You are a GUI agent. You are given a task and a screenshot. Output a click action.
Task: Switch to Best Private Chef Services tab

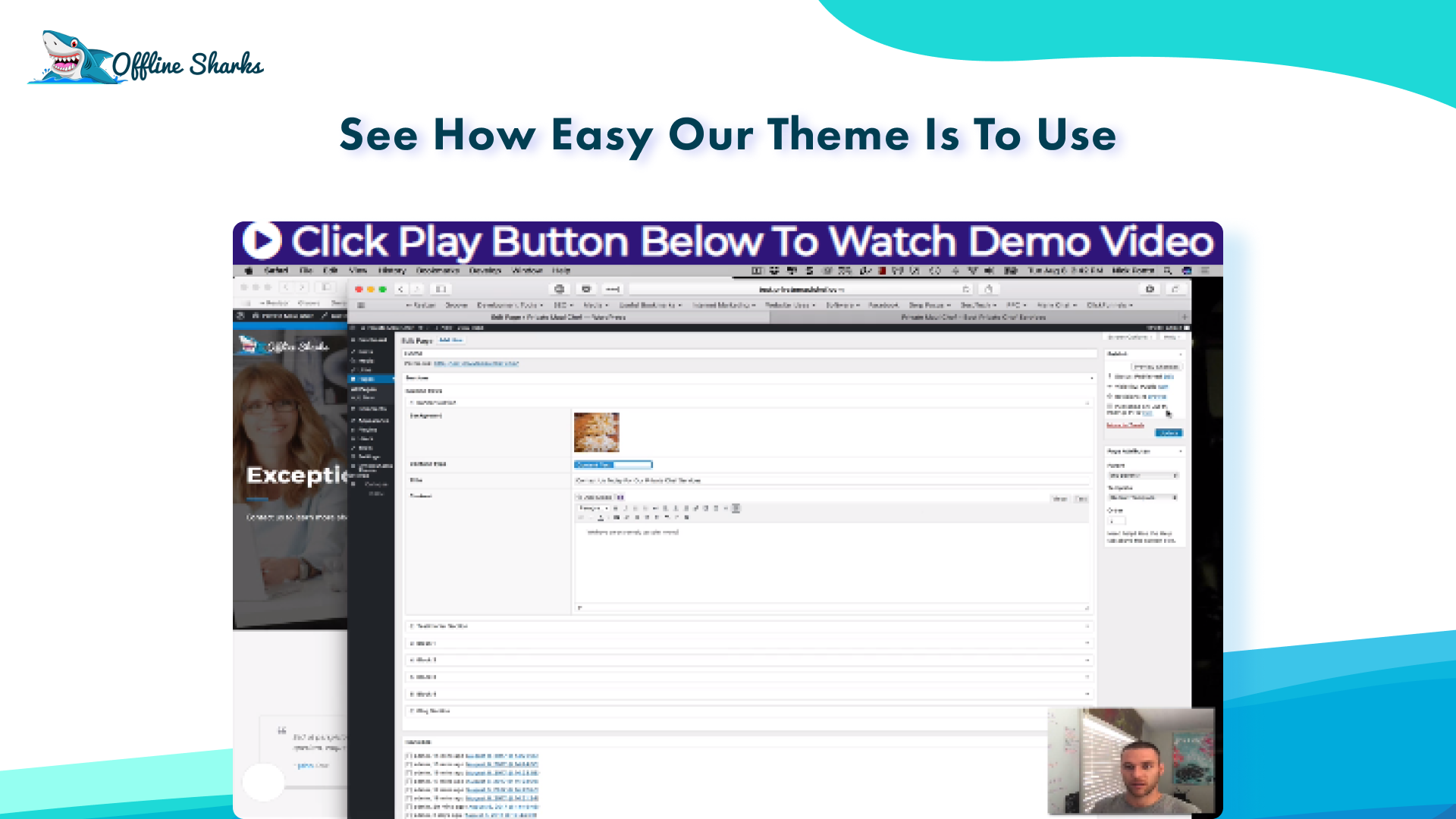[973, 317]
